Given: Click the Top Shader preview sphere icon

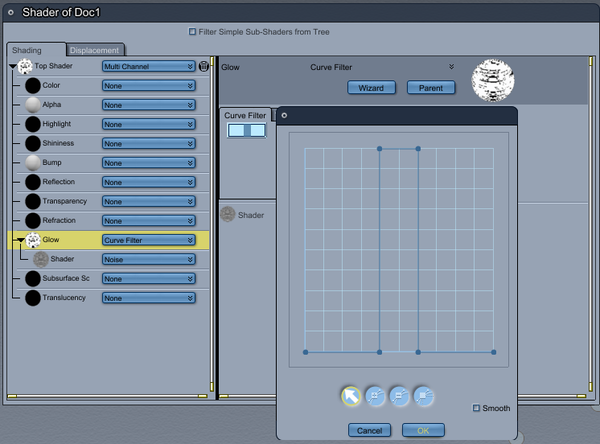Looking at the screenshot, I should (25, 66).
